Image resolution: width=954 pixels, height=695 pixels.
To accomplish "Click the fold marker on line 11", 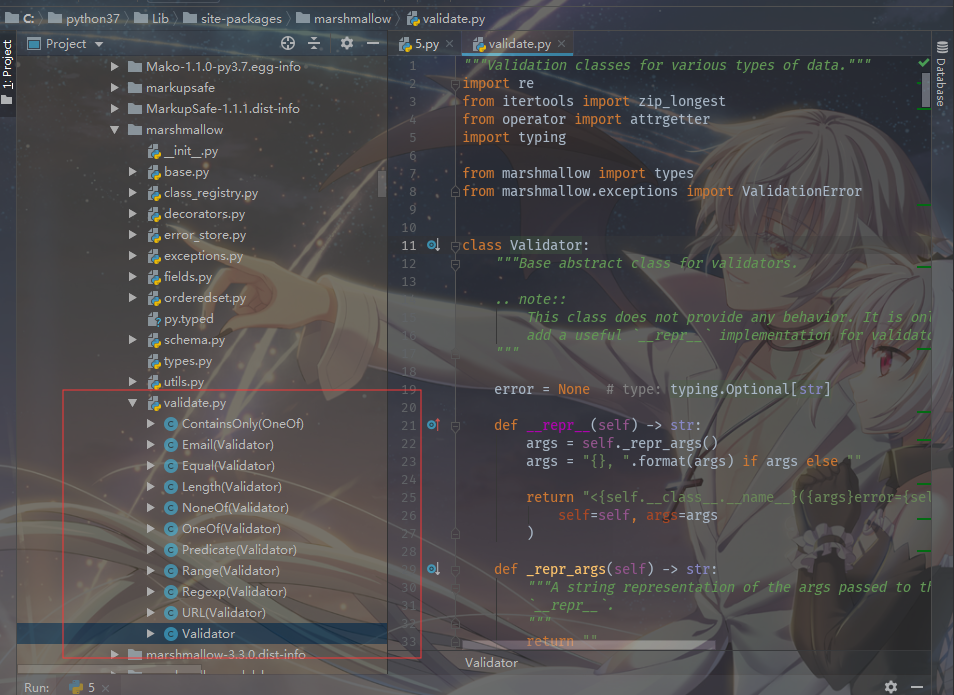I will 455,246.
